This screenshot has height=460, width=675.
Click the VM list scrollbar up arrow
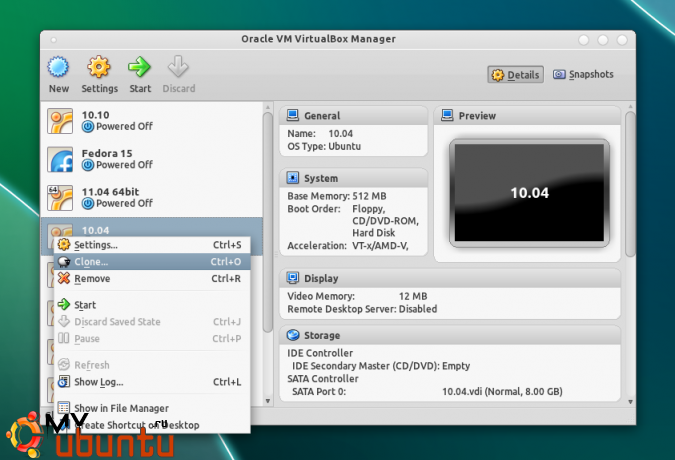point(268,107)
